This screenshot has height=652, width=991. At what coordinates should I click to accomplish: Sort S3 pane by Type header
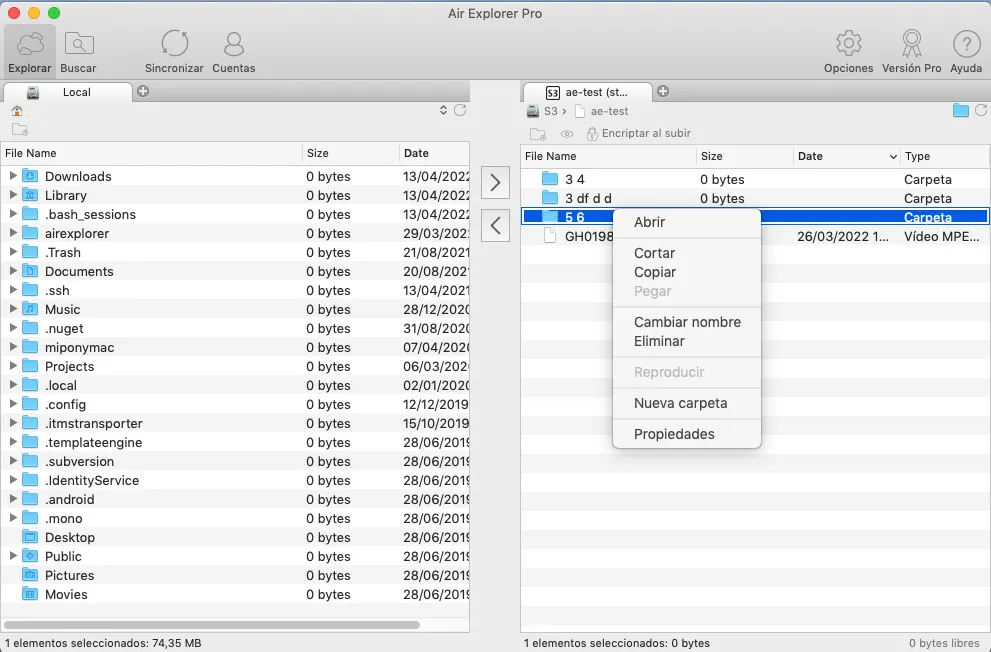tap(944, 156)
